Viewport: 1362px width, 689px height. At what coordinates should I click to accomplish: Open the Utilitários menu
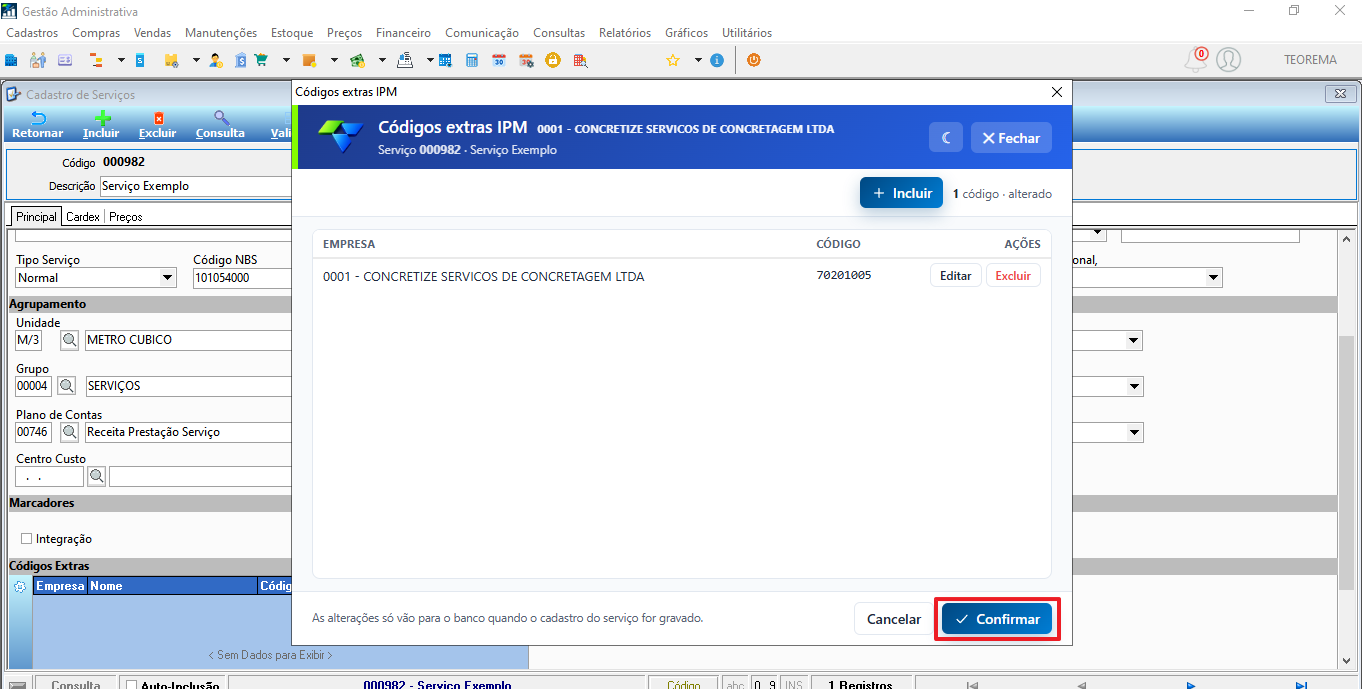click(x=747, y=33)
